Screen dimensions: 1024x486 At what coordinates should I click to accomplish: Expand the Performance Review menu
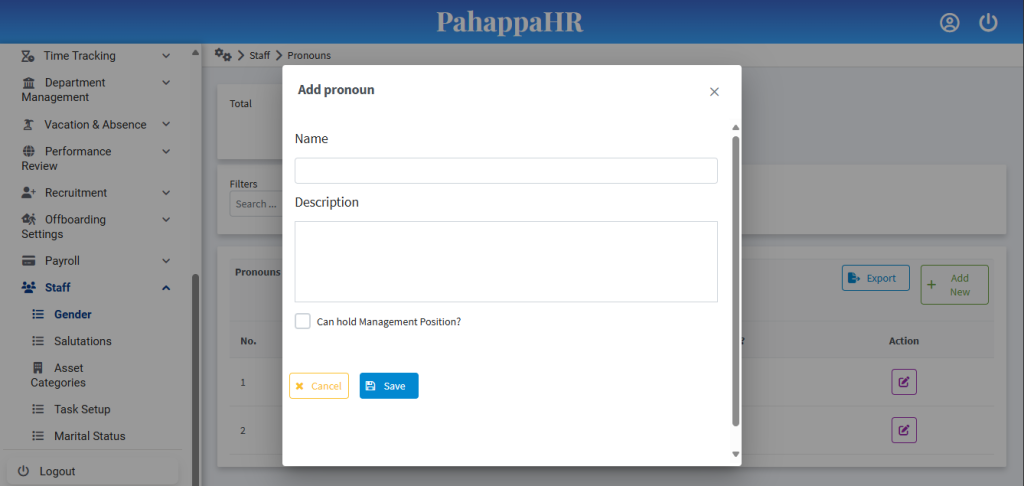pyautogui.click(x=166, y=151)
